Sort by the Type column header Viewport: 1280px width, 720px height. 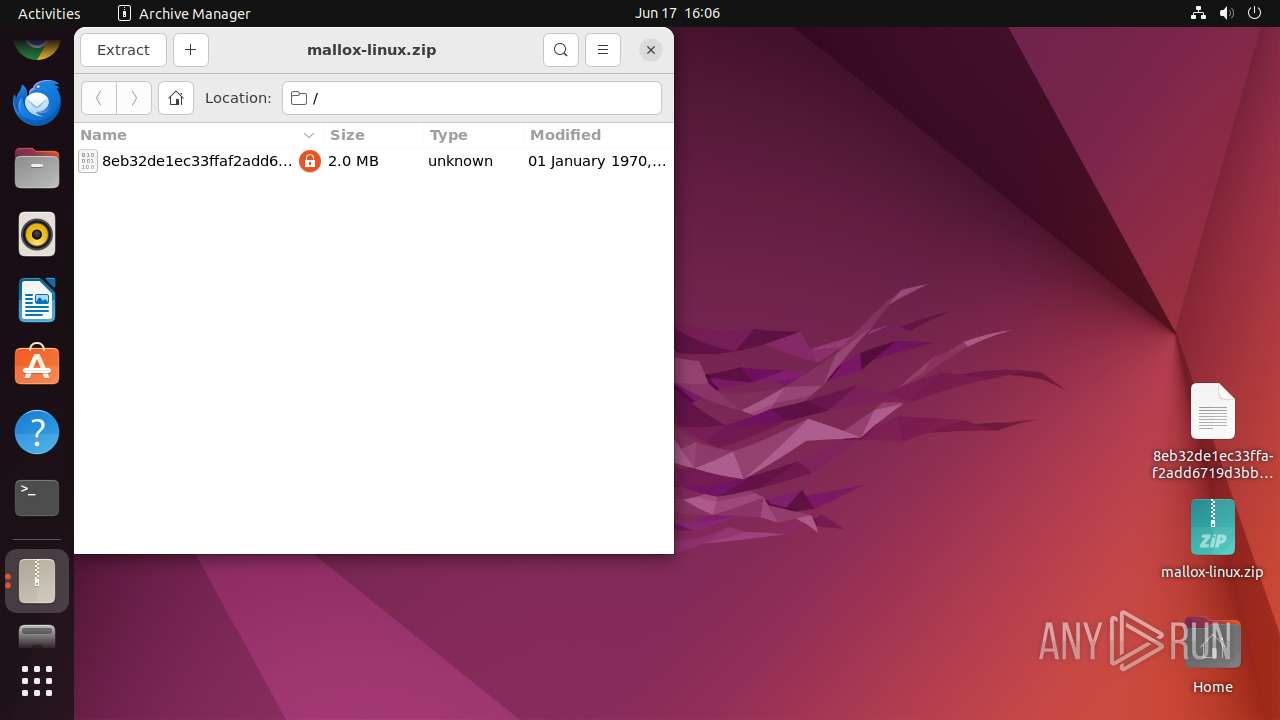pyautogui.click(x=472, y=135)
